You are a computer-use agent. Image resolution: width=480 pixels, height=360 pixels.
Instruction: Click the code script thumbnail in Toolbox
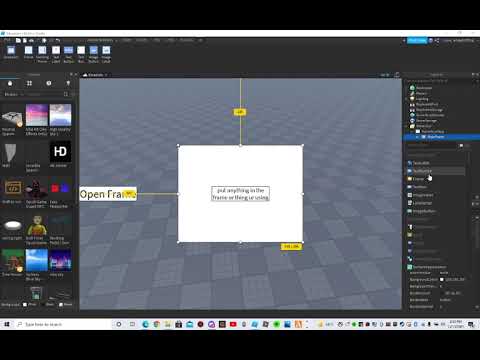click(x=13, y=188)
